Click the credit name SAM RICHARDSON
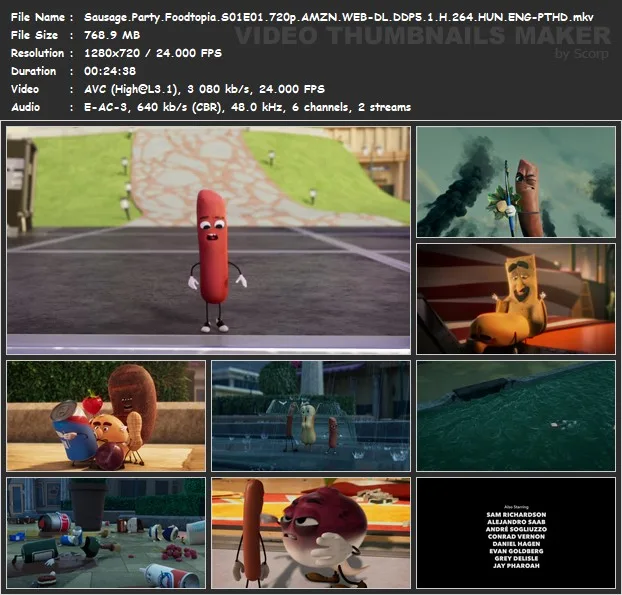Viewport: 622px width, 595px height. [516, 514]
